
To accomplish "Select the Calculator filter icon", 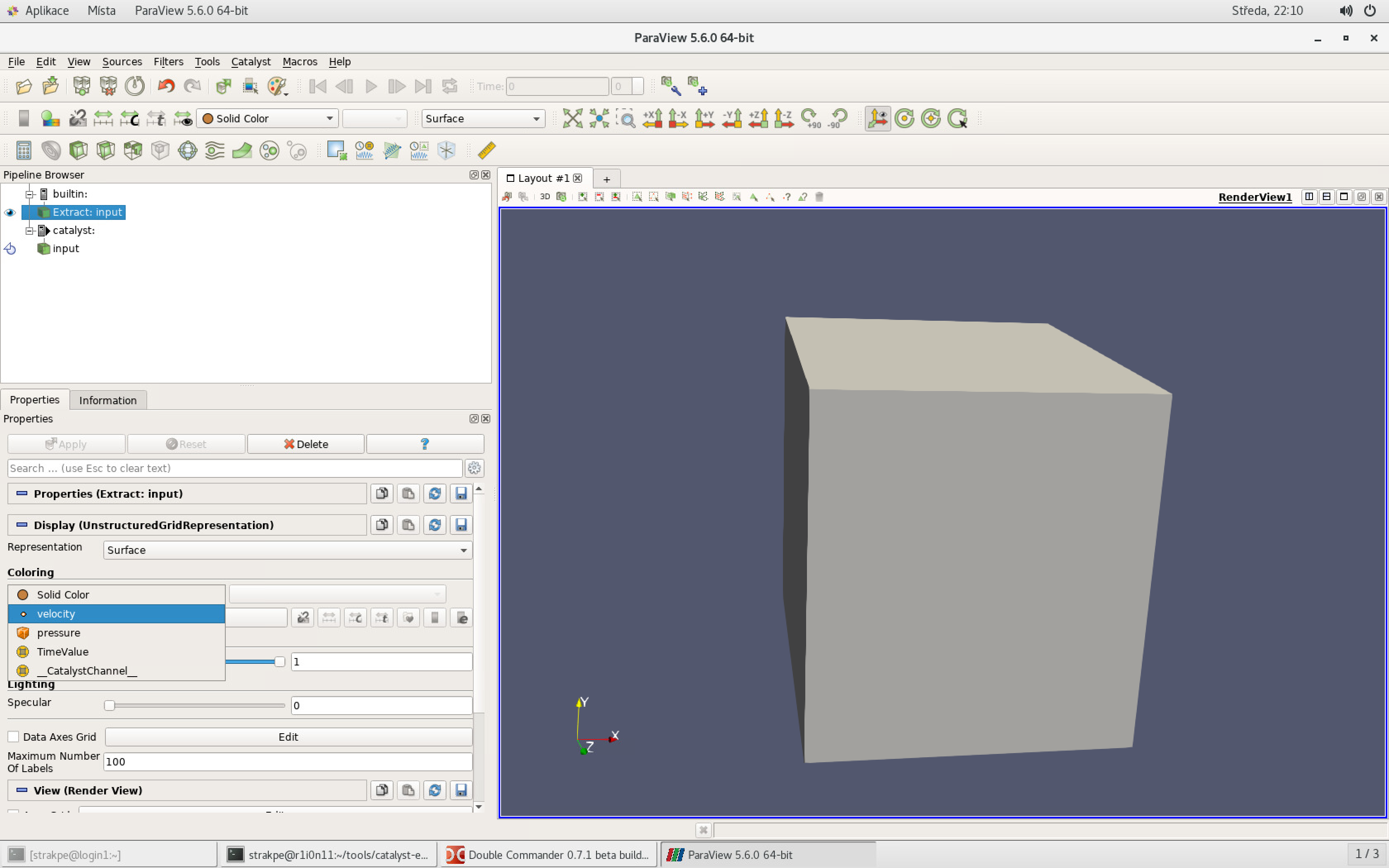I will [x=24, y=150].
